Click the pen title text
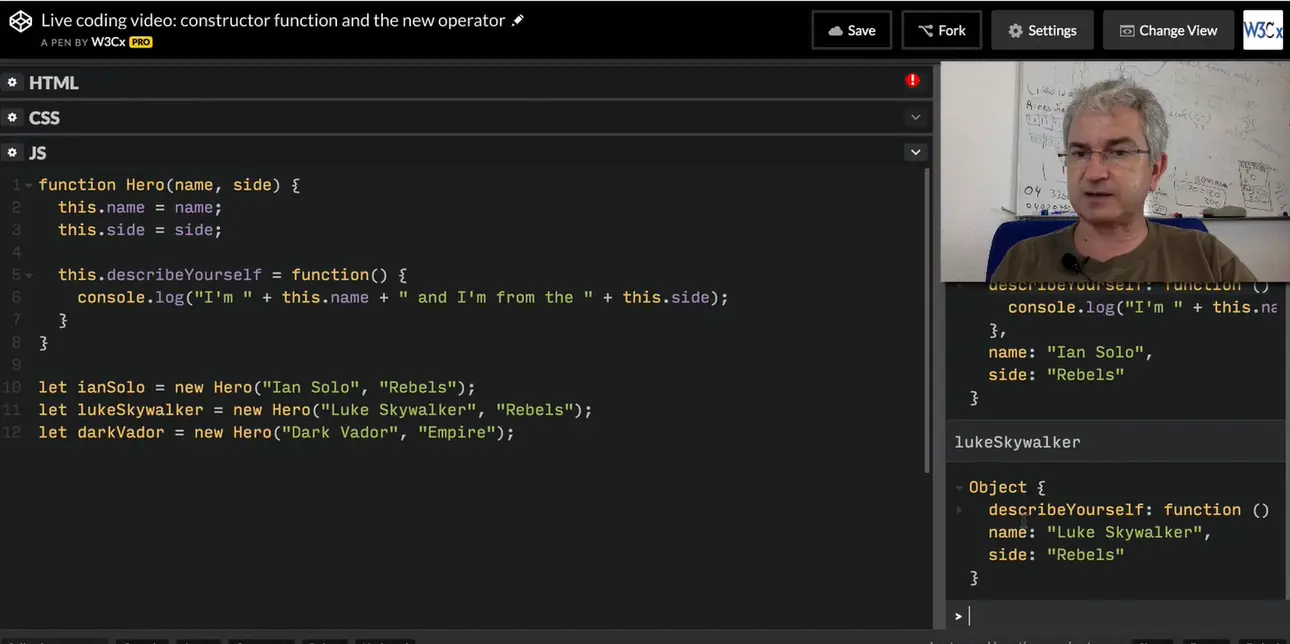 coord(273,20)
